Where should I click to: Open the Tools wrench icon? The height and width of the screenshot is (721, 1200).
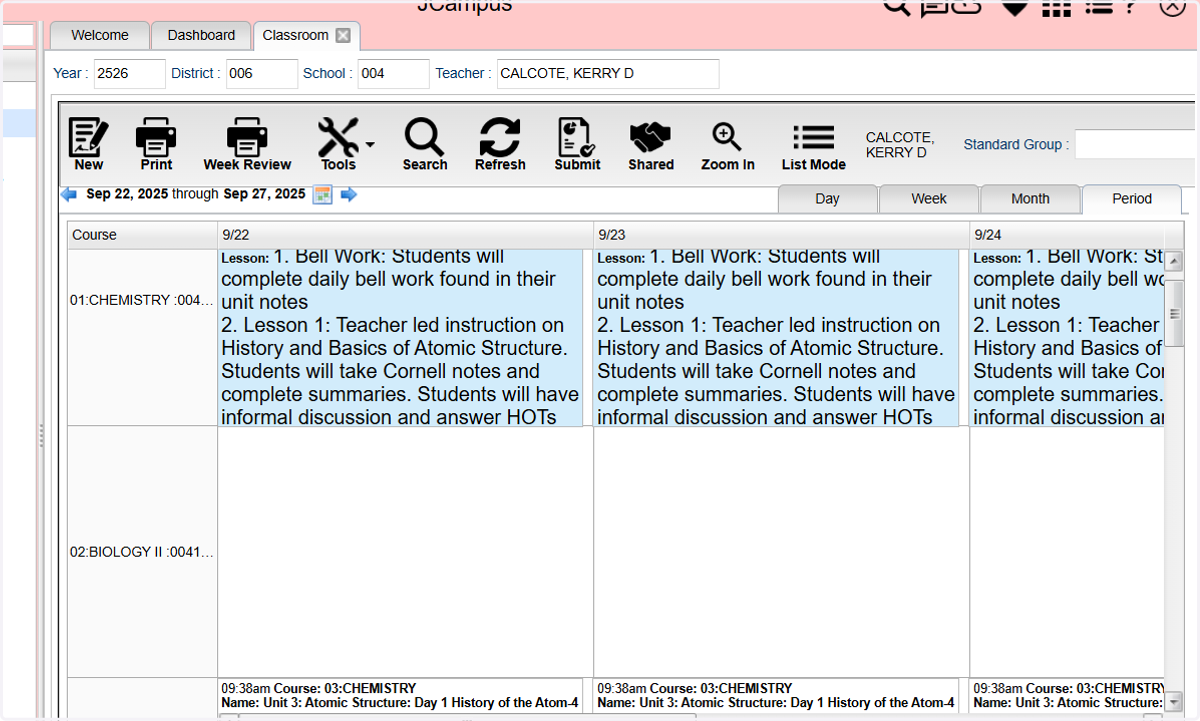(338, 144)
